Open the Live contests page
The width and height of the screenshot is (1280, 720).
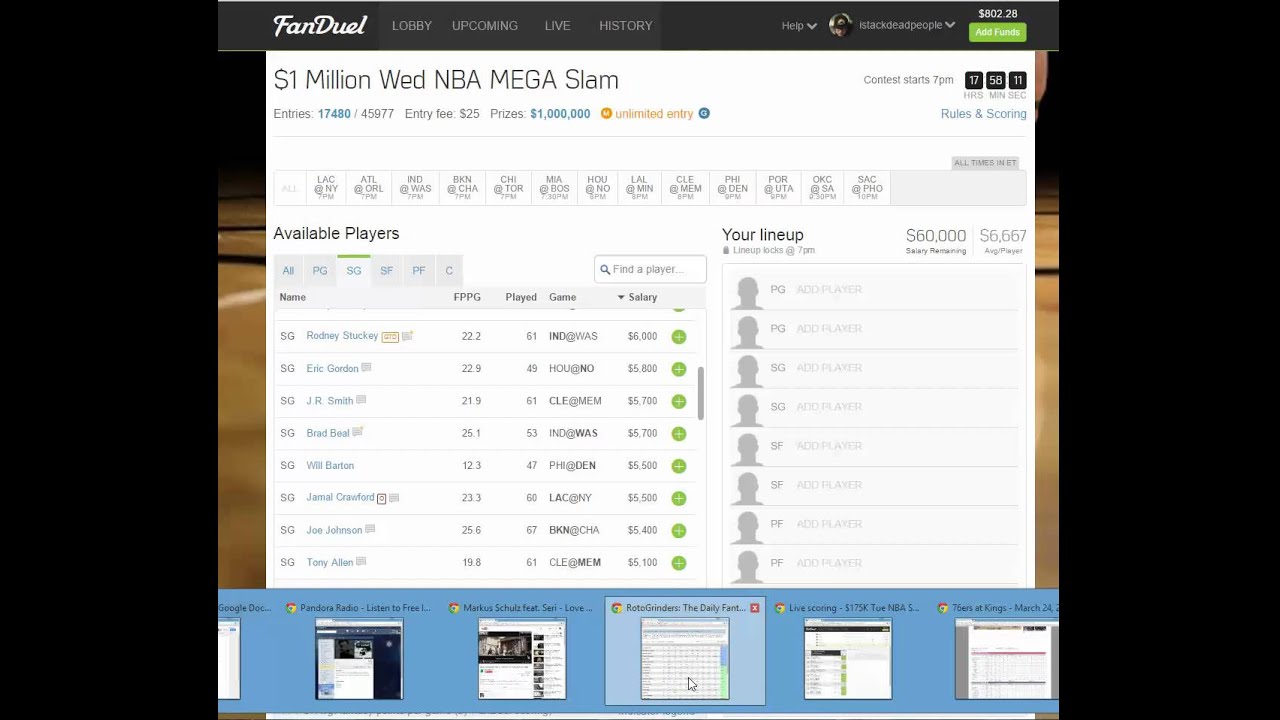point(558,26)
